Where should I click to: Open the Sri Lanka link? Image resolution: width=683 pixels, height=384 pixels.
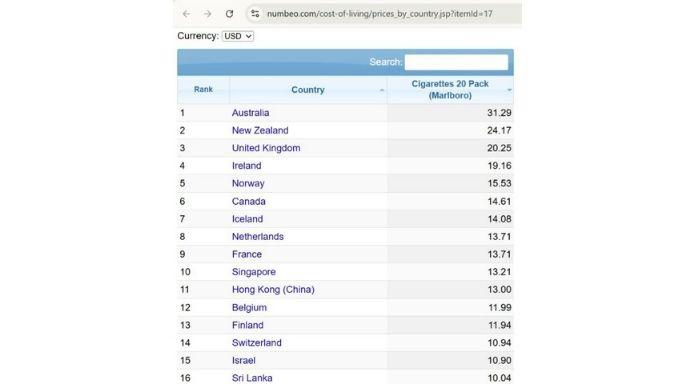[x=252, y=378]
